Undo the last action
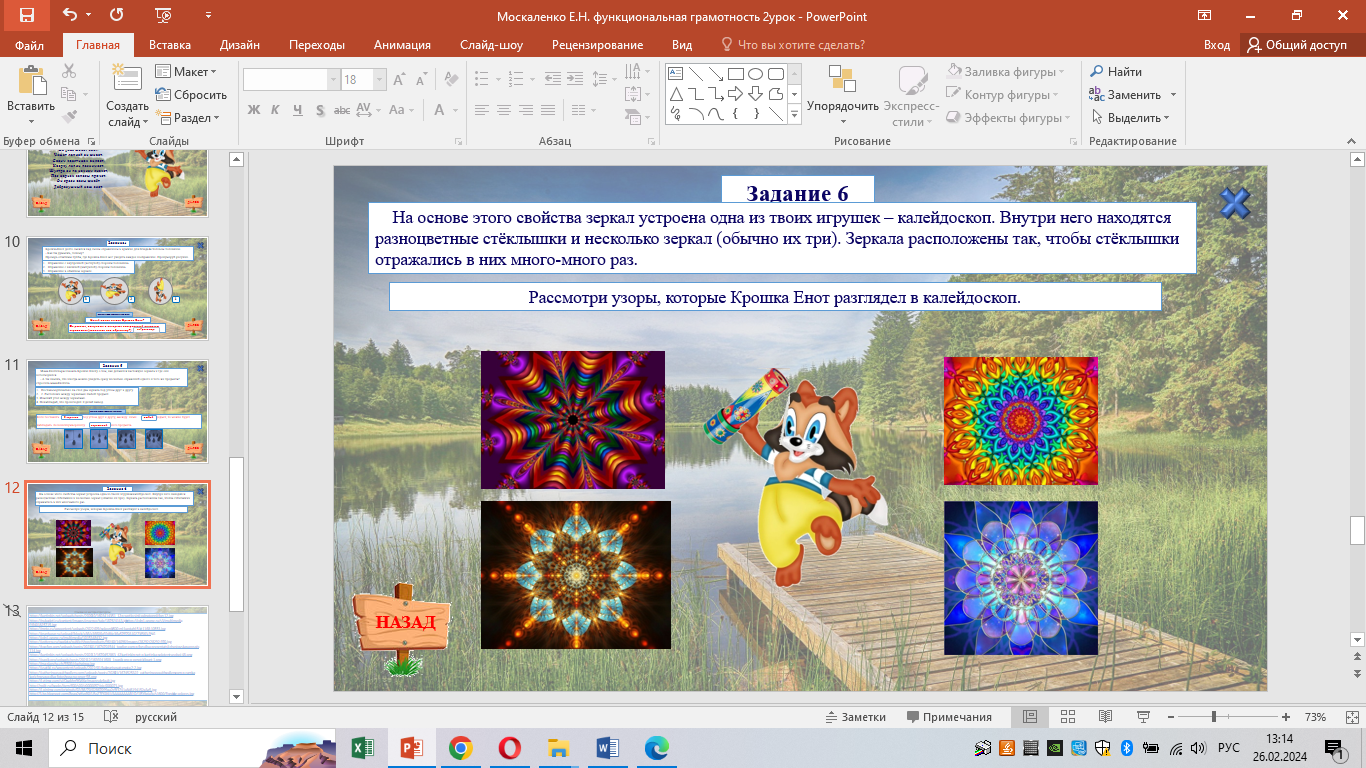 [x=69, y=16]
